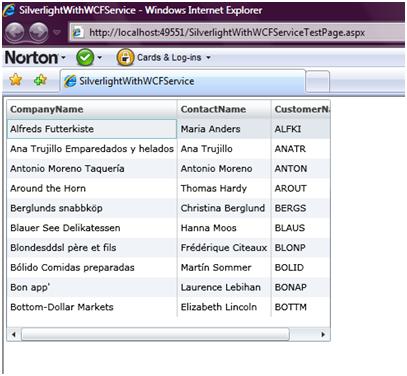Viewport: 407px width, 376px height.
Task: Select the Bólido Comidas preparadas cell
Action: (x=92, y=267)
